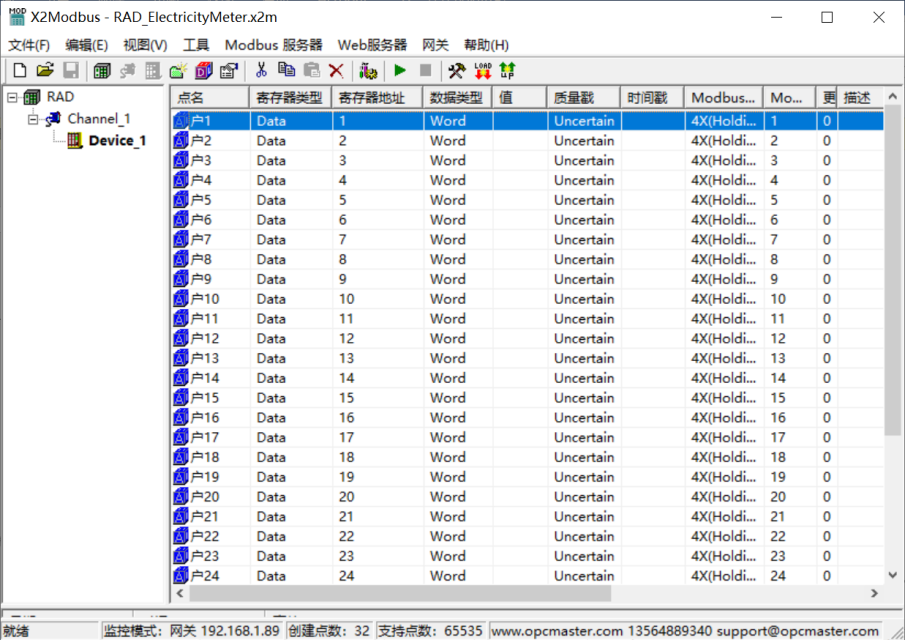The height and width of the screenshot is (641, 905).
Task: Click 监控模式: 网关 192.168.1.89 in the status bar
Action: pyautogui.click(x=192, y=631)
